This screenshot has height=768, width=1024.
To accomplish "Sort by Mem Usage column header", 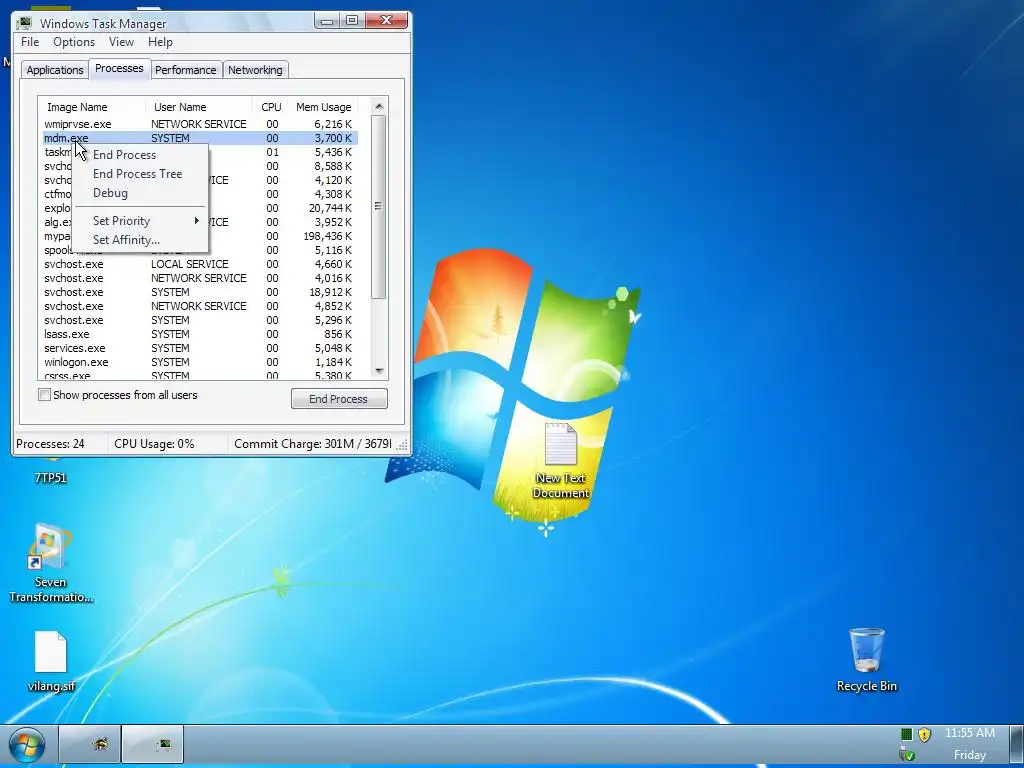I will point(324,106).
